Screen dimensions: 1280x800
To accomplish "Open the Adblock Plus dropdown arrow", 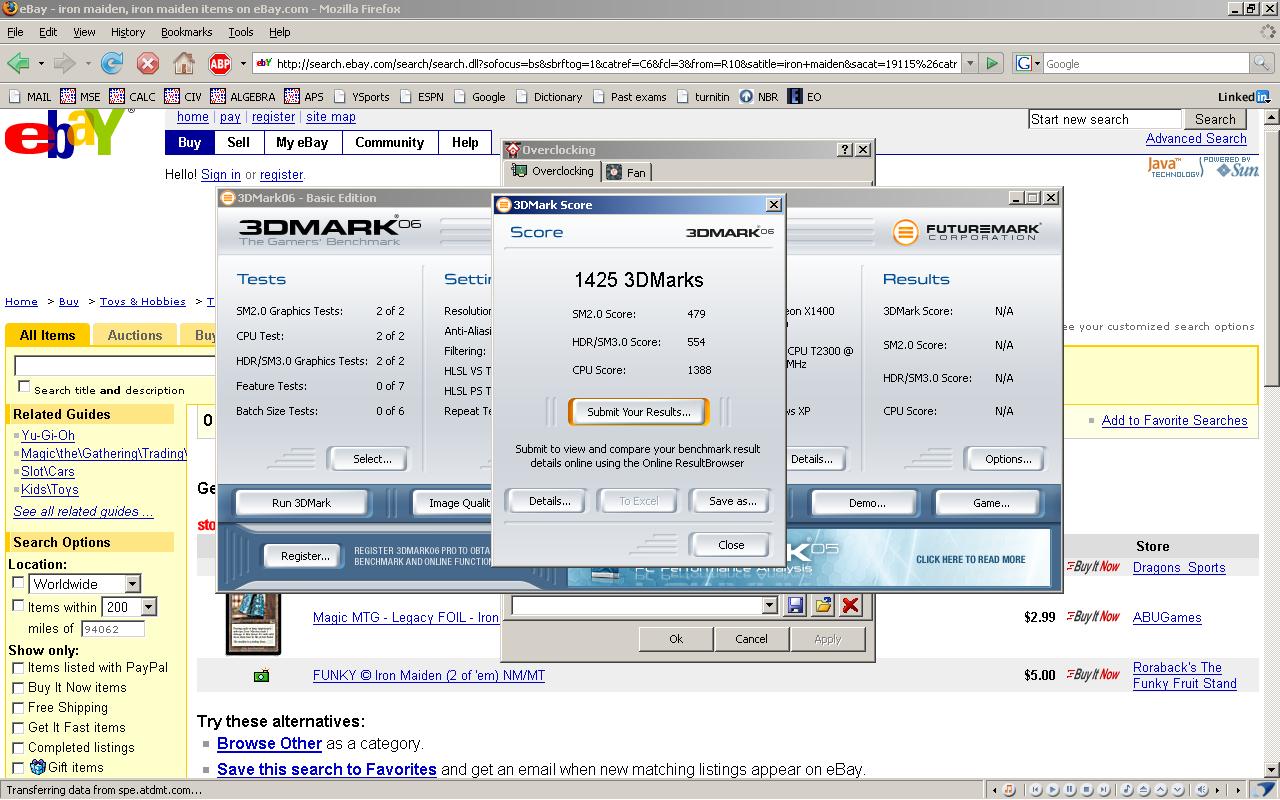I will tap(243, 63).
